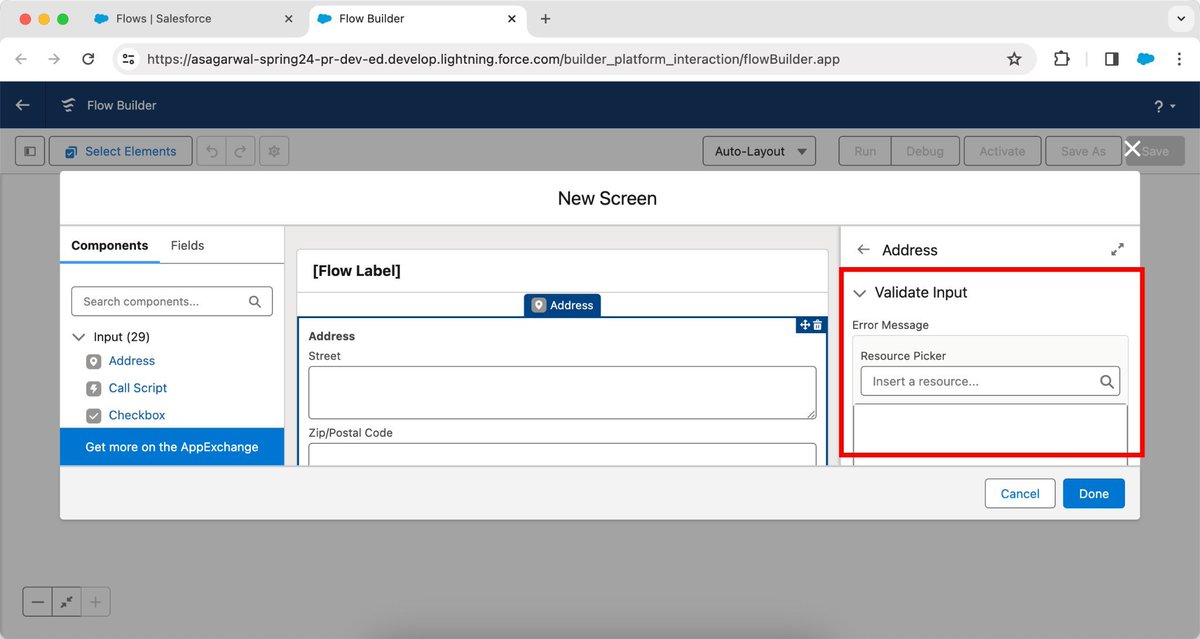The image size is (1200, 639).
Task: Go back with Flow Builder header arrow
Action: (x=23, y=105)
